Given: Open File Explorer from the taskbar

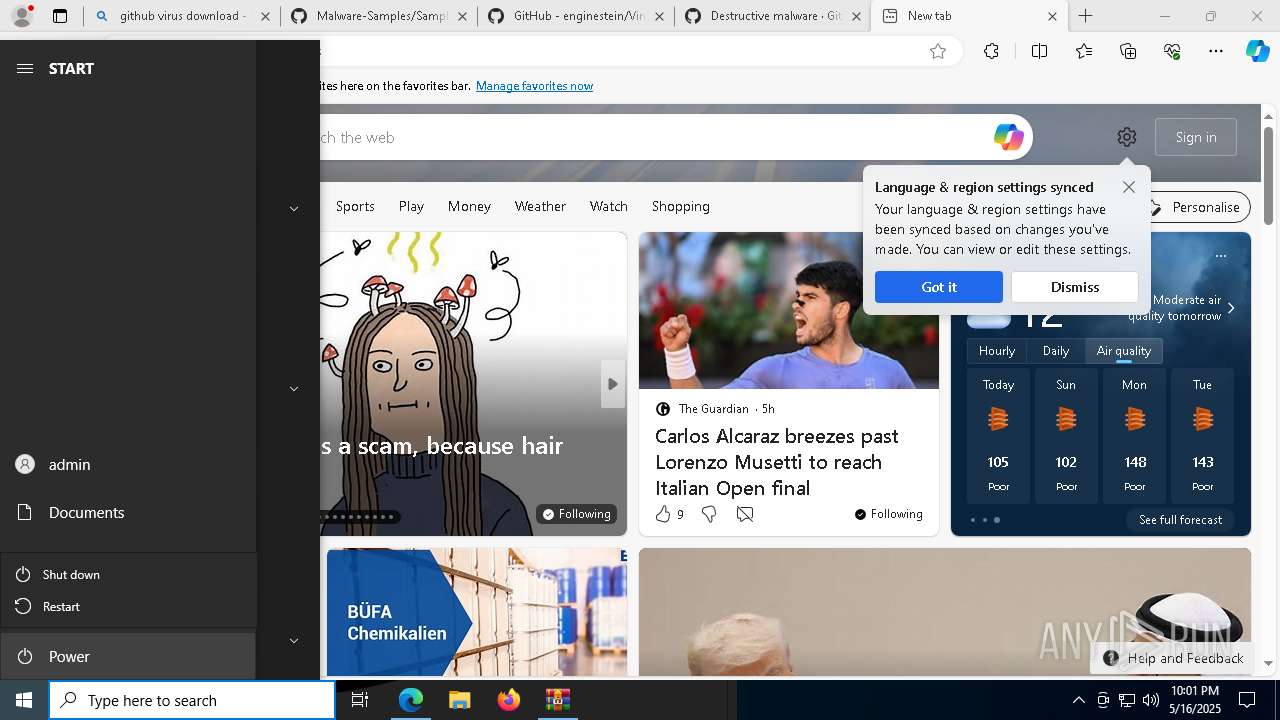Looking at the screenshot, I should [x=459, y=700].
